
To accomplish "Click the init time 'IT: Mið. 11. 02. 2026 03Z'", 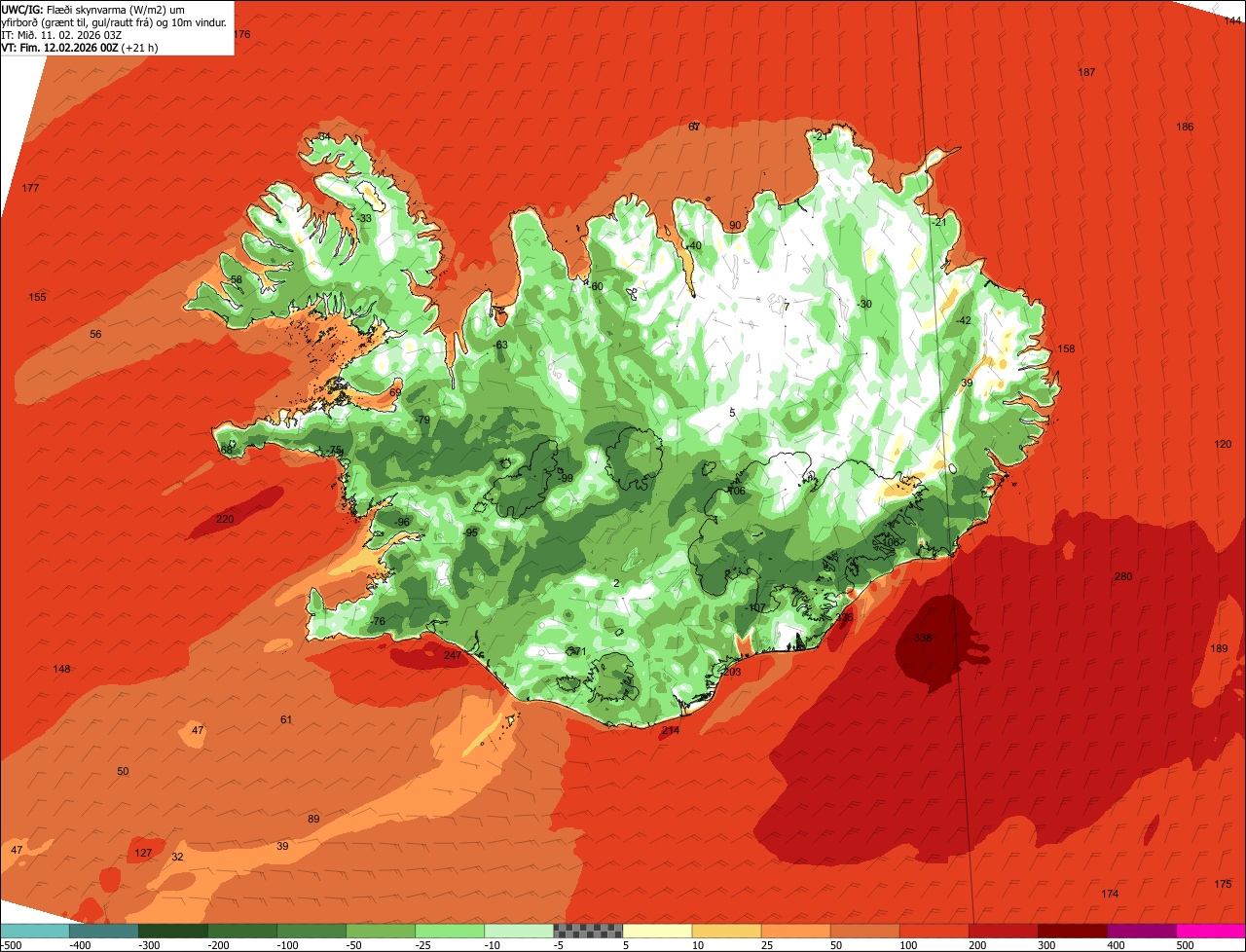I will 61,34.
